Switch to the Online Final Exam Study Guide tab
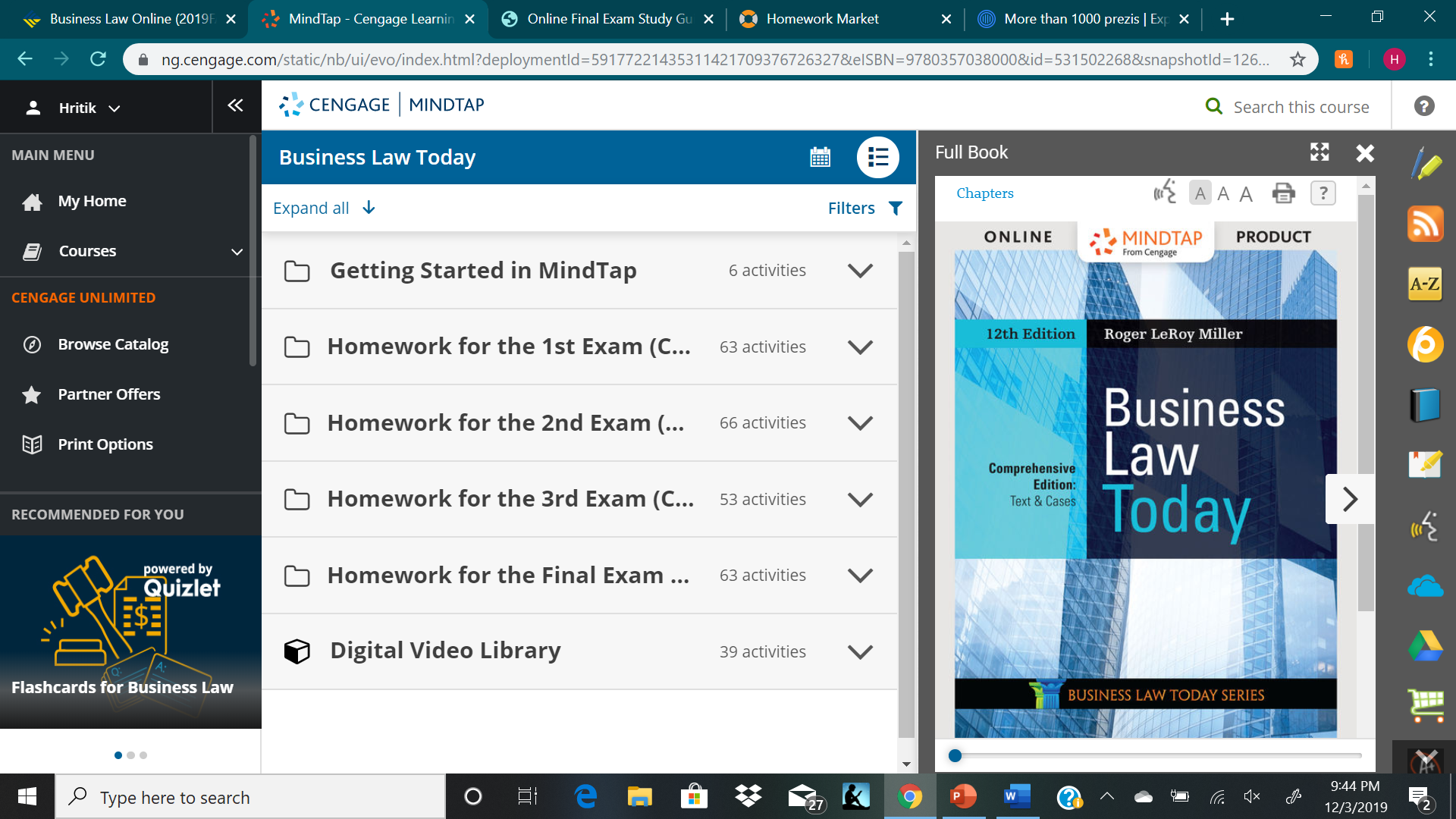The image size is (1456, 819). pyautogui.click(x=608, y=19)
